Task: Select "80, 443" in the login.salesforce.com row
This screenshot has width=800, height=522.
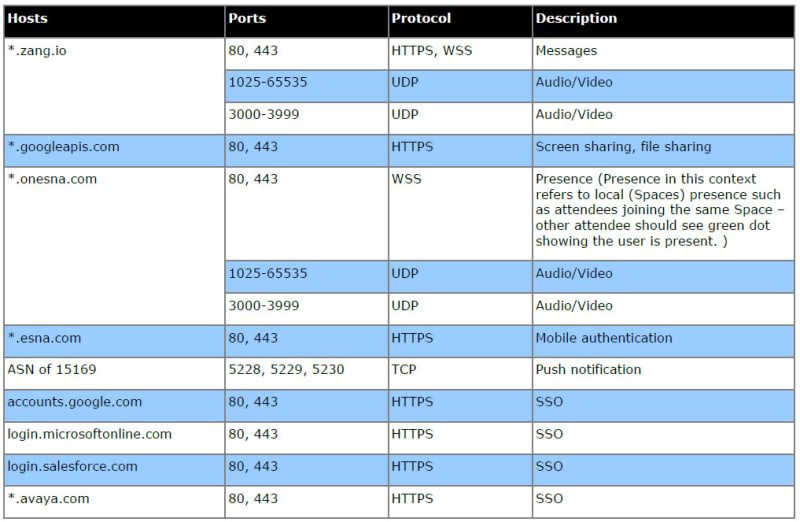Action: pyautogui.click(x=307, y=470)
